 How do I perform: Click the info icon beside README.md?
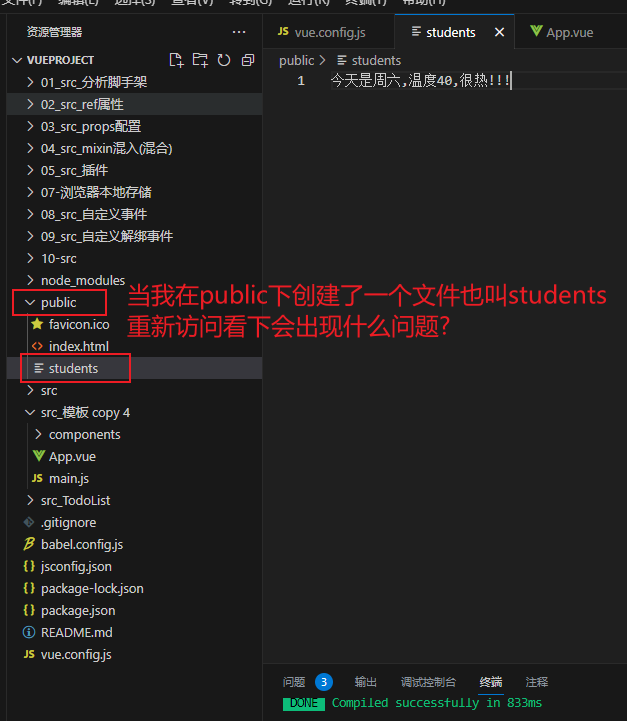(29, 632)
